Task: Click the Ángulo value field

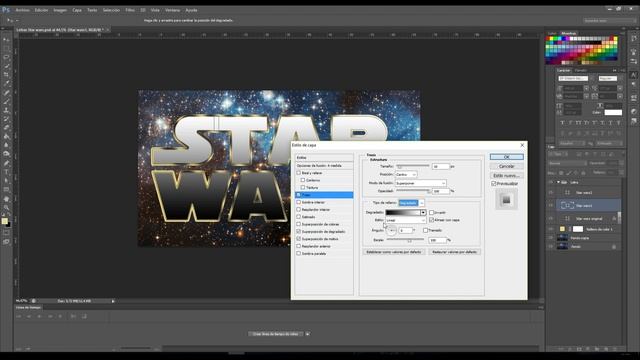Action: [x=406, y=230]
